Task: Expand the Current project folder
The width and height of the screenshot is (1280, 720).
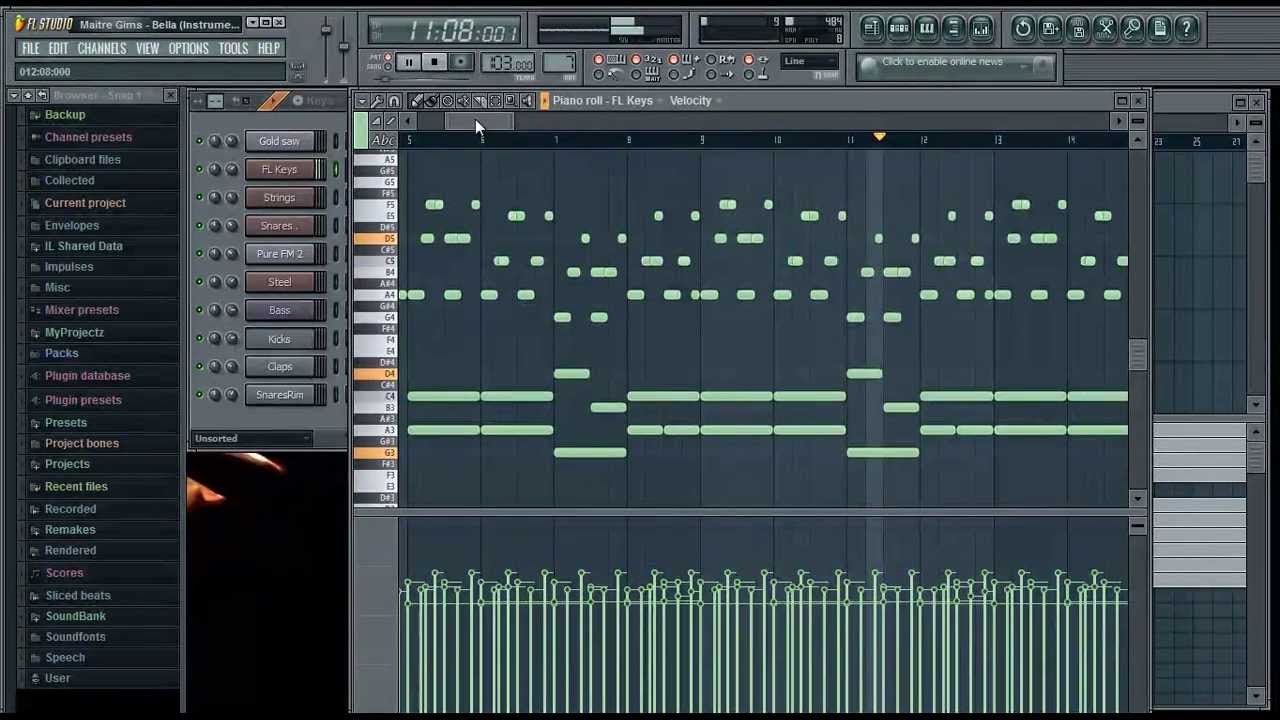Action: (85, 203)
